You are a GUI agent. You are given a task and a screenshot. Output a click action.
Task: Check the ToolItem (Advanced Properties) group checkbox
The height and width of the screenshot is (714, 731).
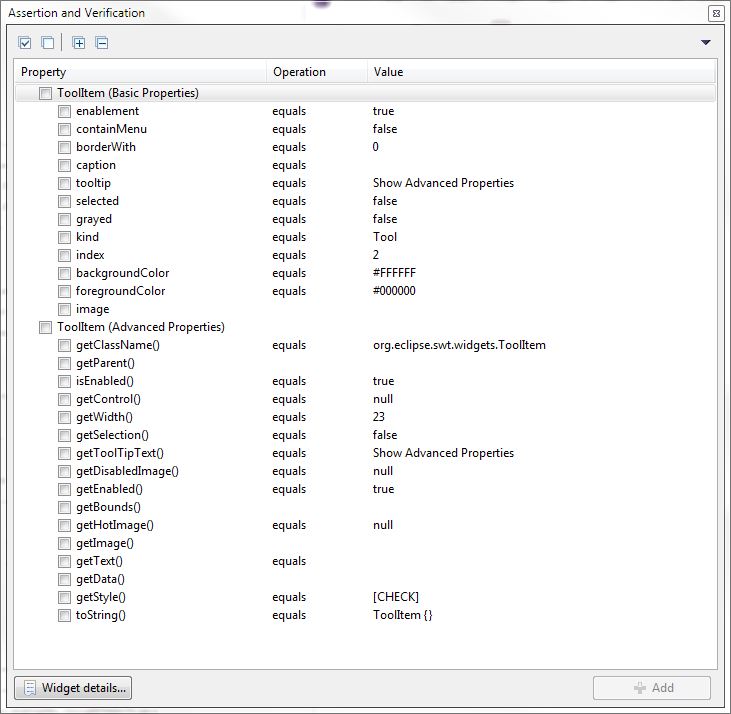click(45, 327)
